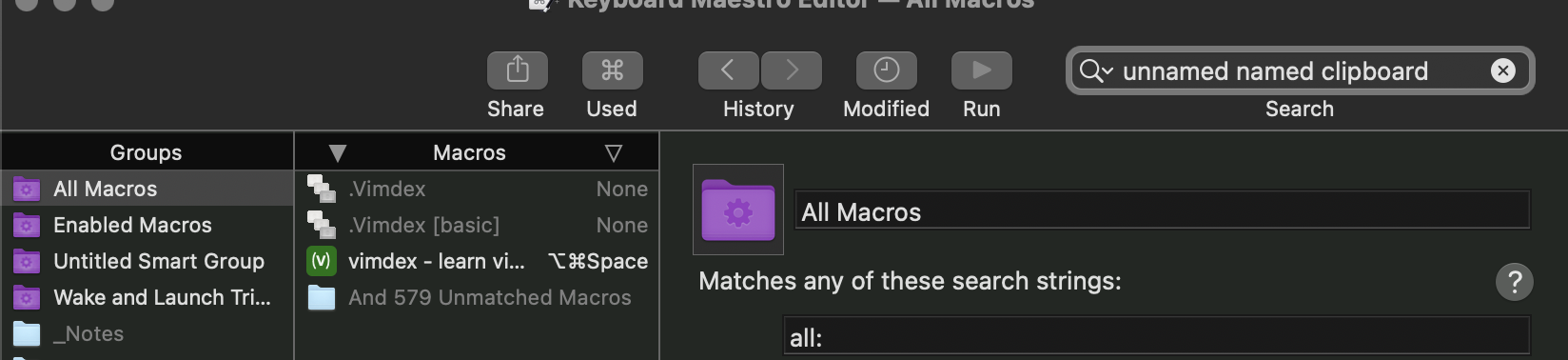Viewport: 1568px width, 360px height.
Task: Select the Untitled Smart Group
Action: 147,261
